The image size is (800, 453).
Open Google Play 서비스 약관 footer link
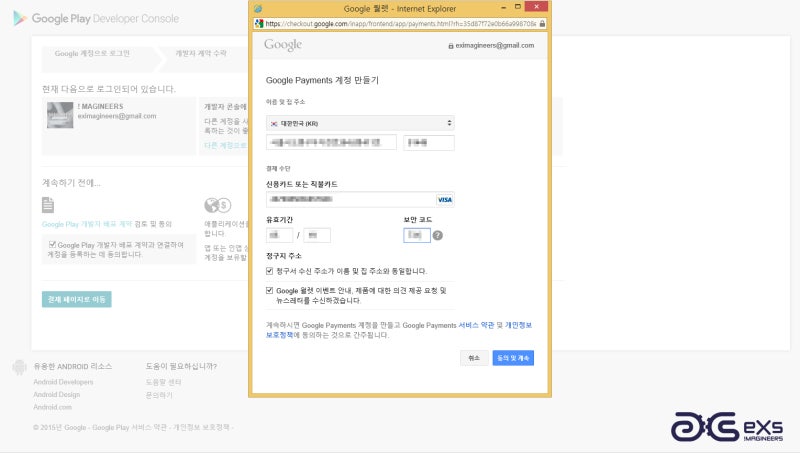(x=129, y=427)
